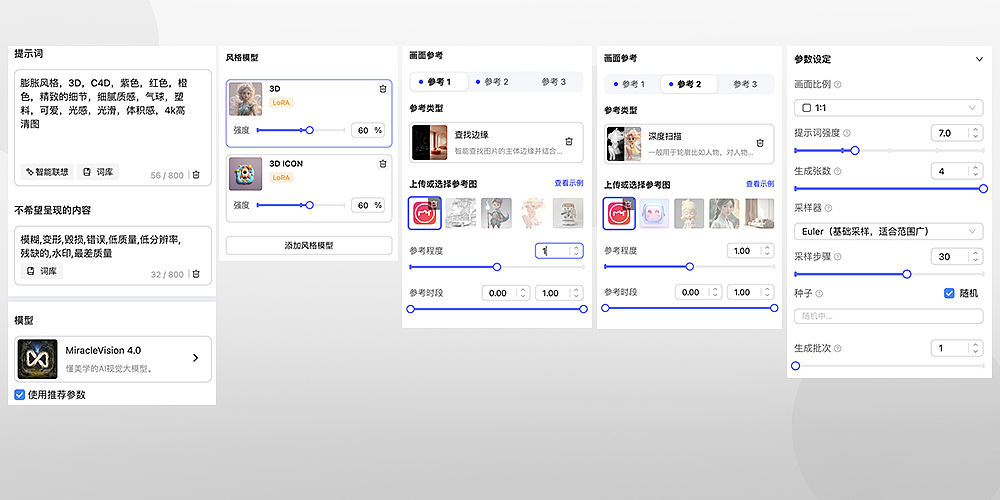Open 词库 under the prompt box
The height and width of the screenshot is (500, 1000).
98,172
